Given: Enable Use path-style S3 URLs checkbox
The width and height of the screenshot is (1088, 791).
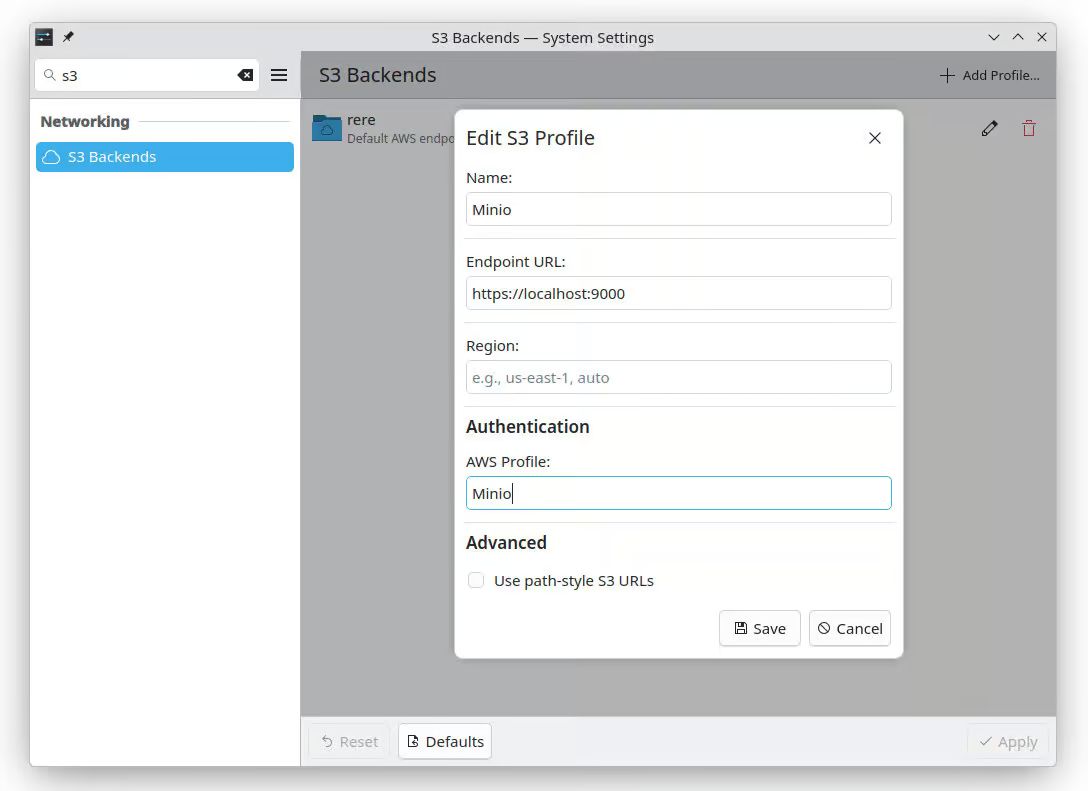Looking at the screenshot, I should 477,580.
